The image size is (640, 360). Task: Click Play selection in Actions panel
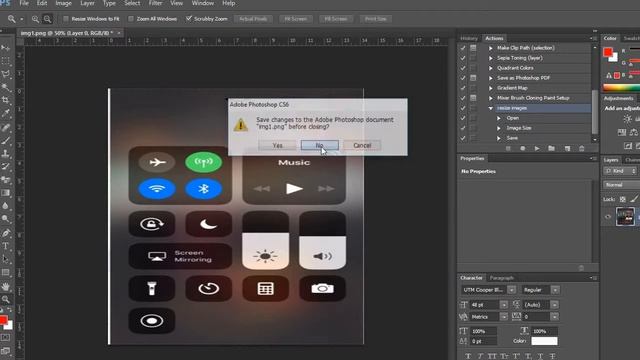point(537,149)
